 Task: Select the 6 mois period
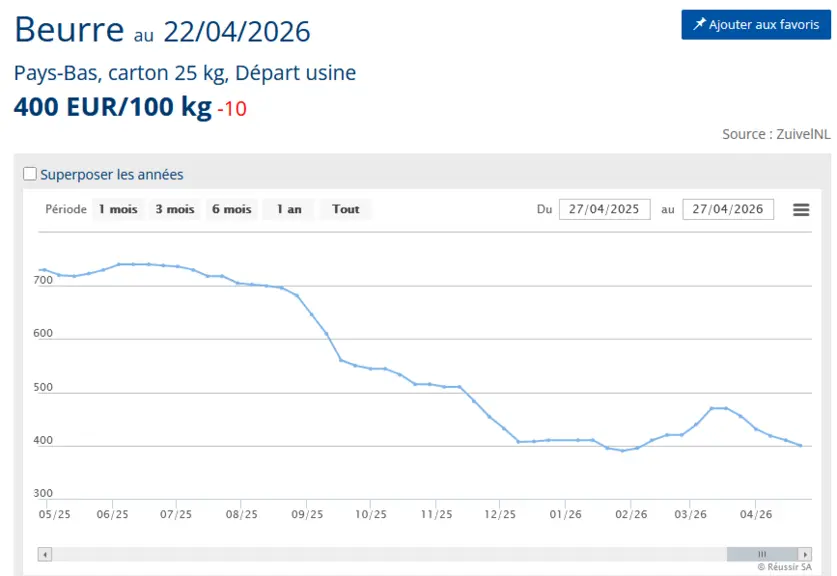coord(232,209)
